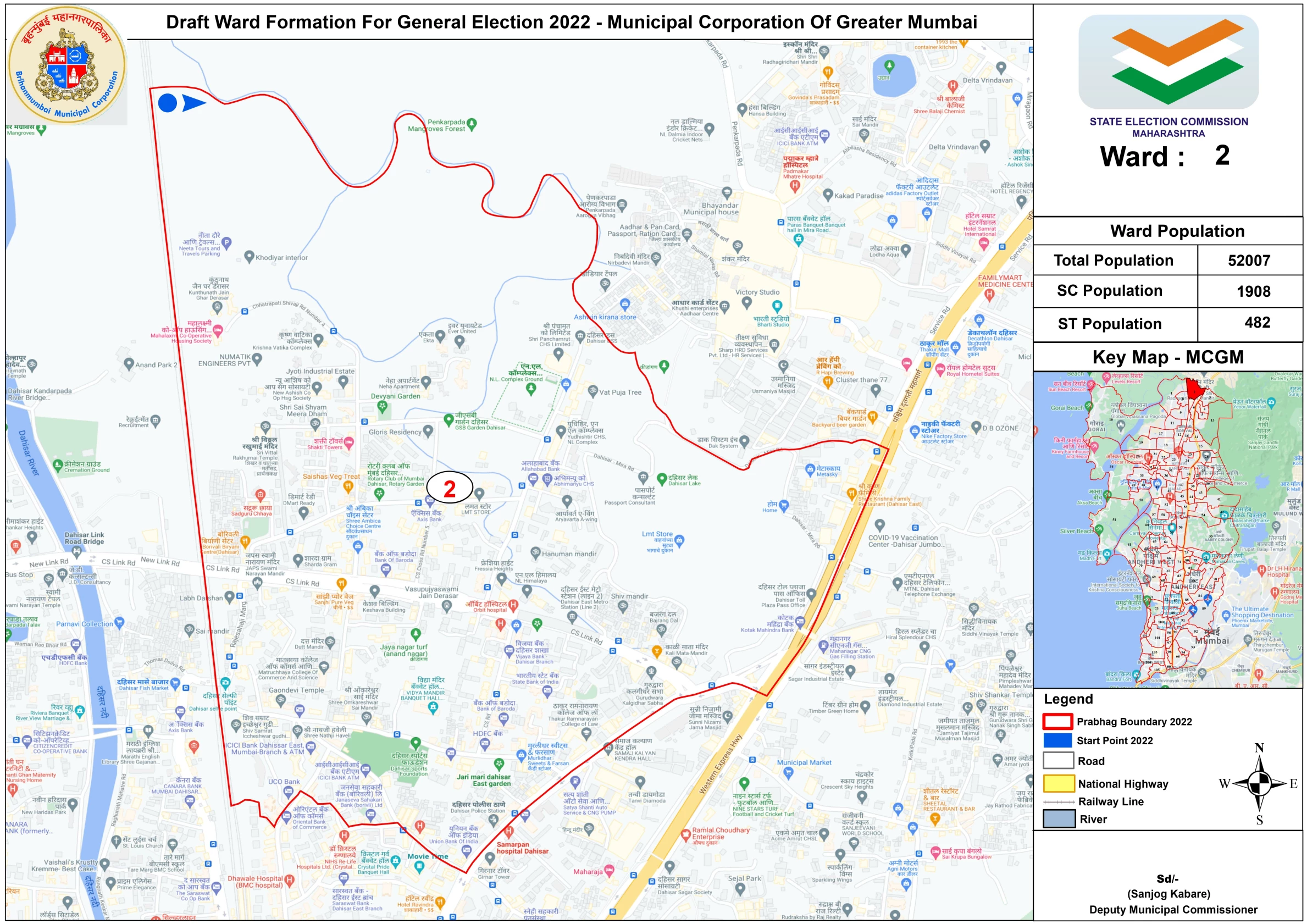This screenshot has height=924, width=1307.
Task: Click the Dhawale Hospital marker icon
Action: 289,880
